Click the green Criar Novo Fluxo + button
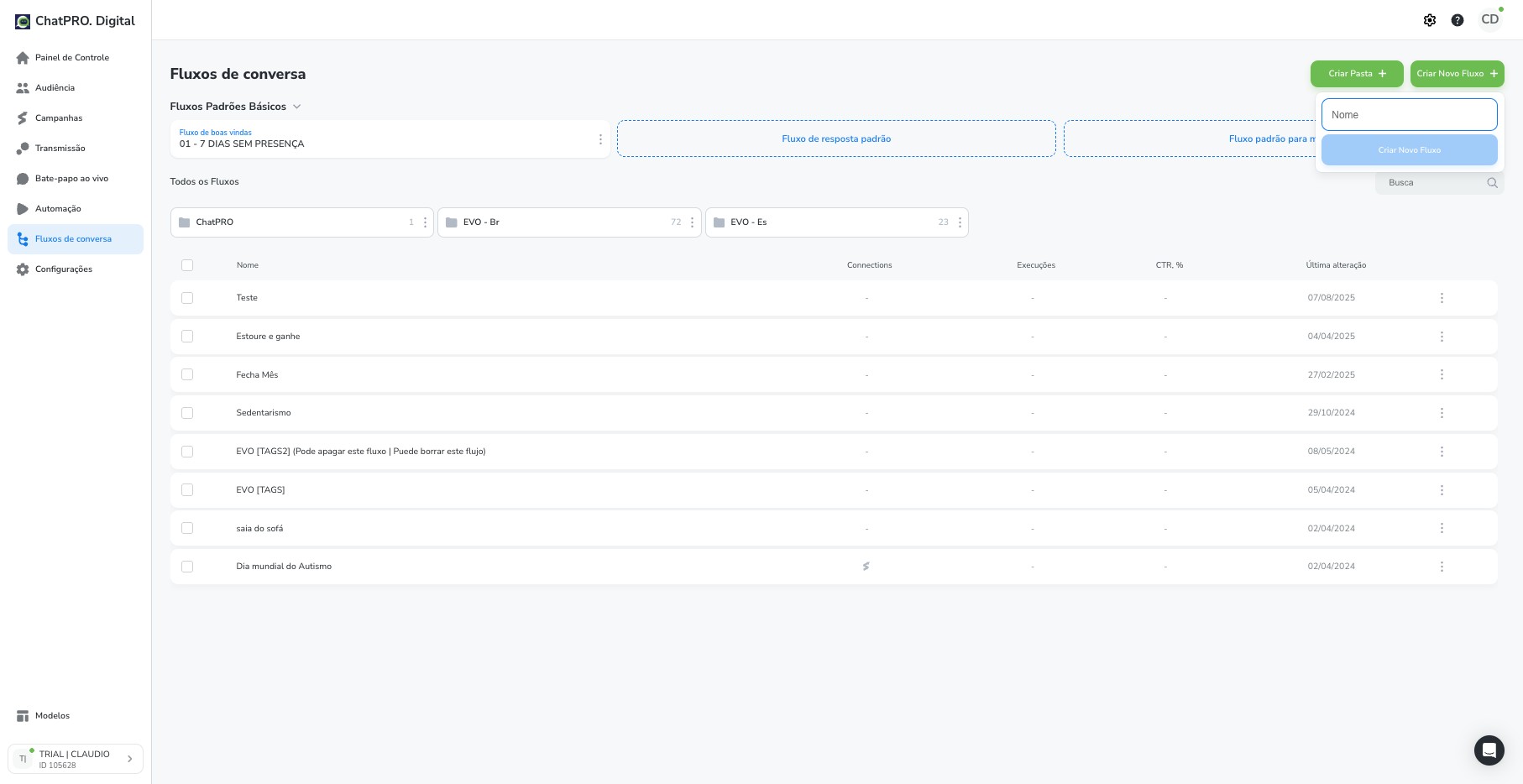1523x784 pixels. point(1458,74)
